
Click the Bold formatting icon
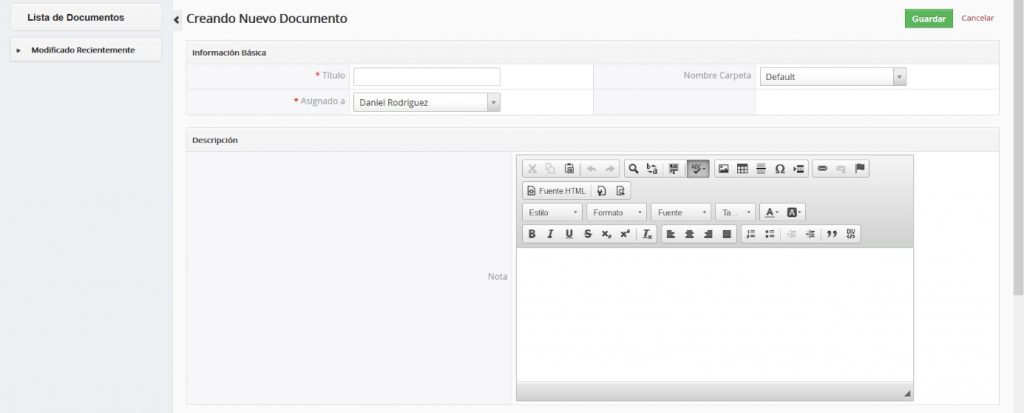tap(532, 234)
